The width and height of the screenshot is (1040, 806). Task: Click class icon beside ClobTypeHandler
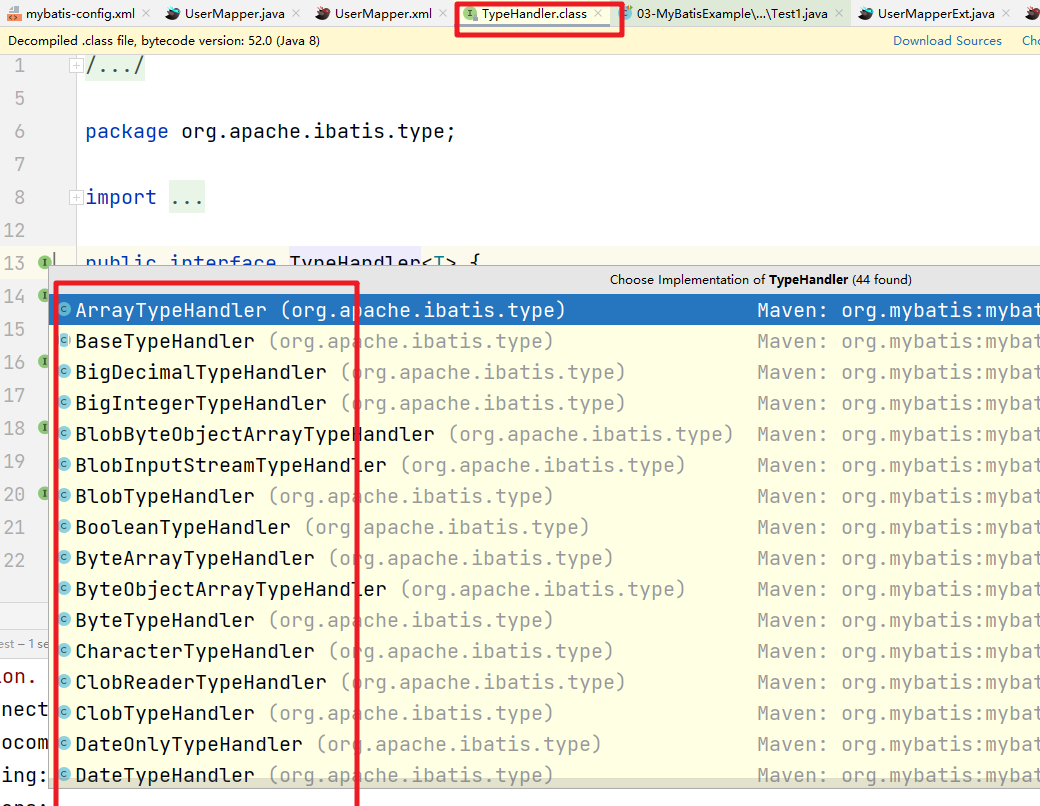tap(64, 712)
